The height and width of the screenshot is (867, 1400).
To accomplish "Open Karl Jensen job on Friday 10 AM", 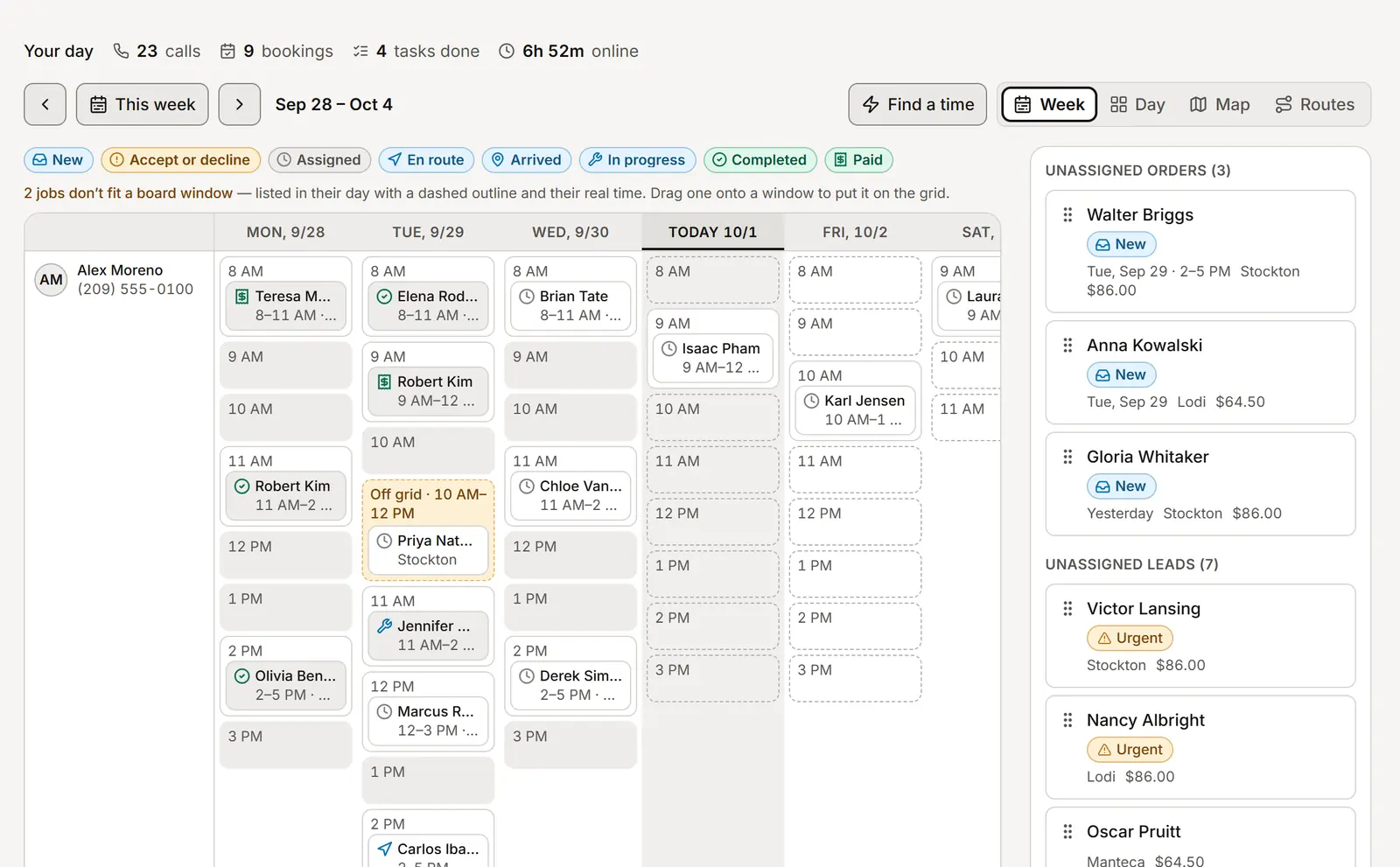I will coord(855,410).
